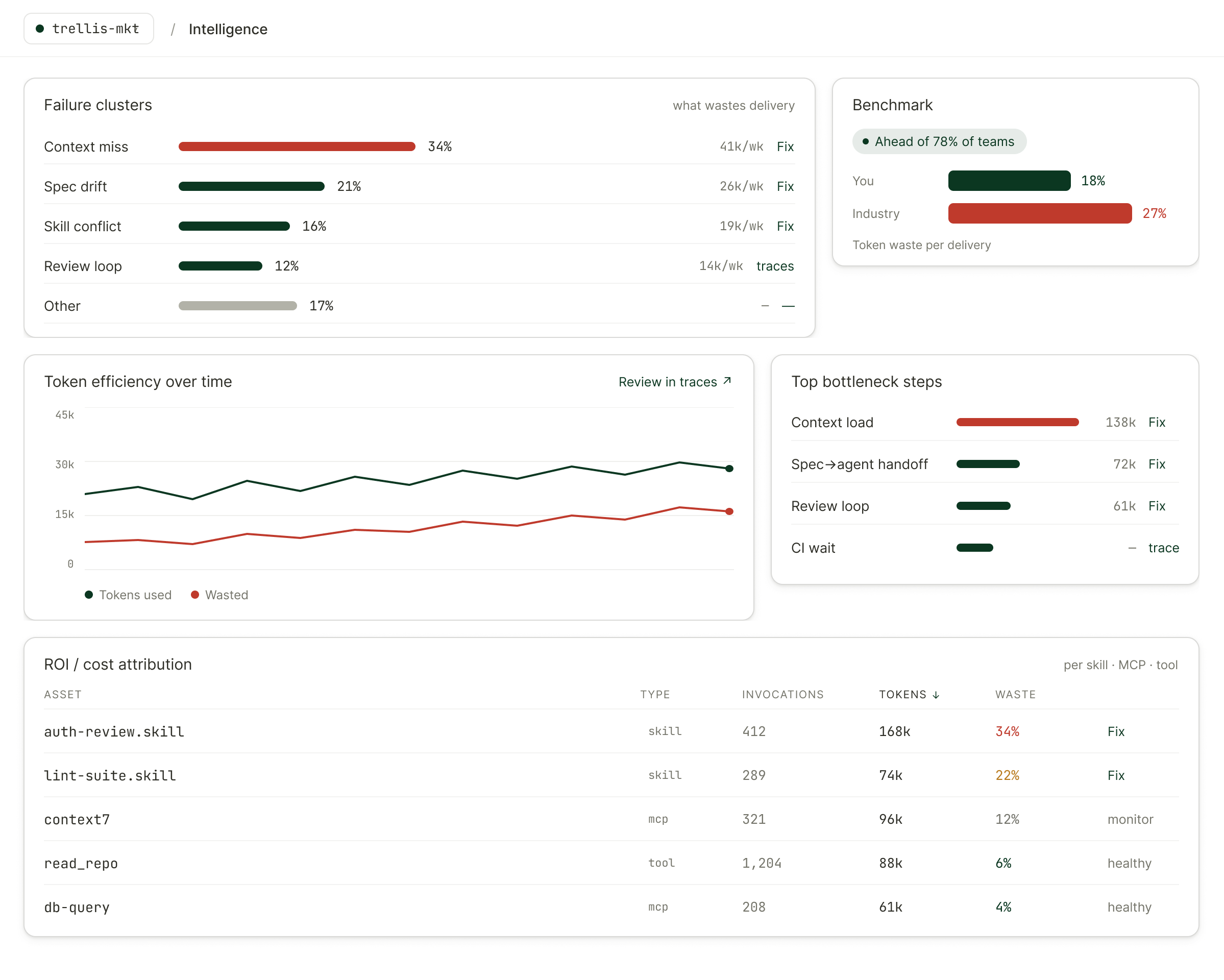Click the 41k/wk value for Context miss

pos(741,146)
